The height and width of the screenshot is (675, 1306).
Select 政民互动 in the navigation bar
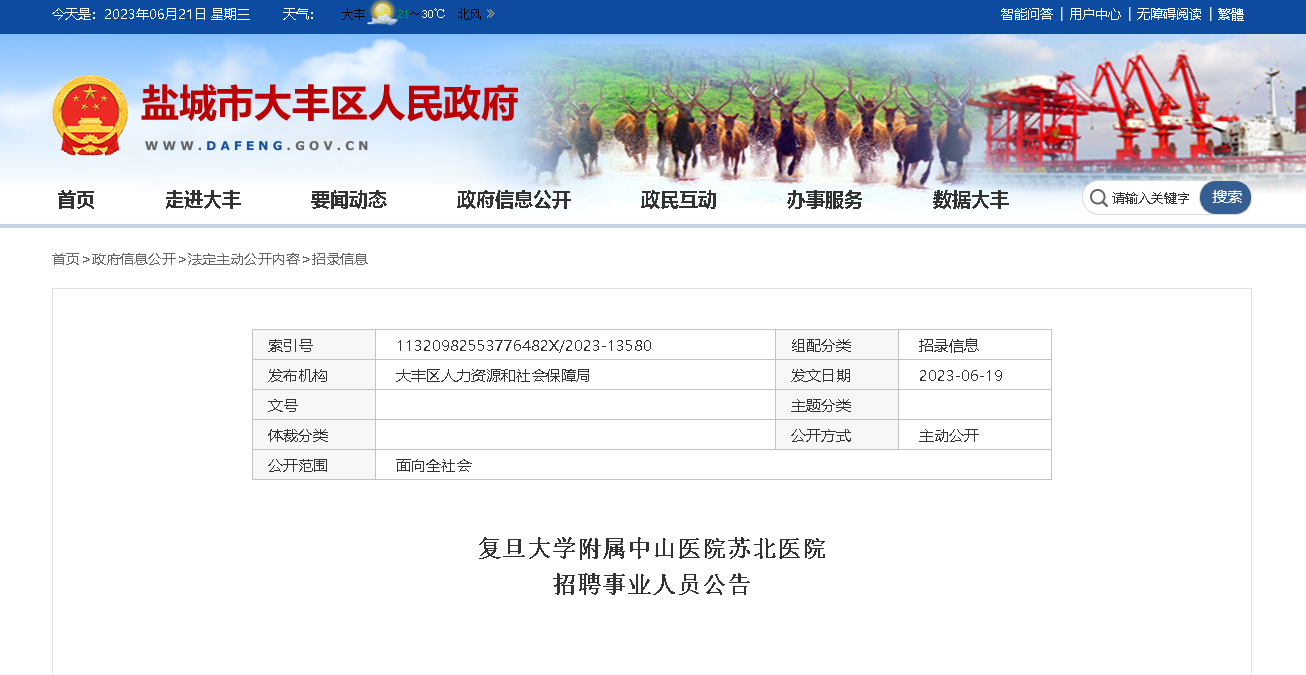click(679, 200)
